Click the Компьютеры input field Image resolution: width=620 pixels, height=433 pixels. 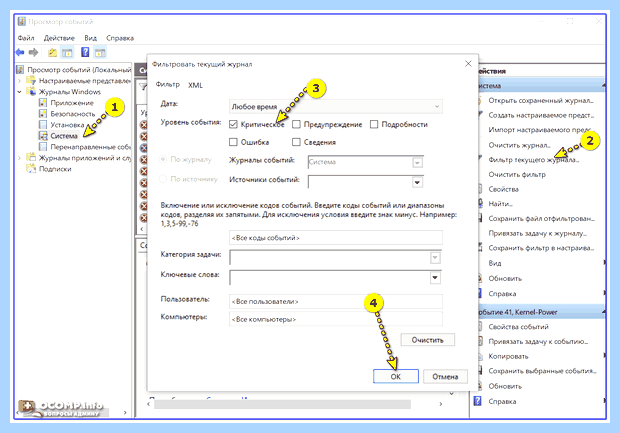335,319
